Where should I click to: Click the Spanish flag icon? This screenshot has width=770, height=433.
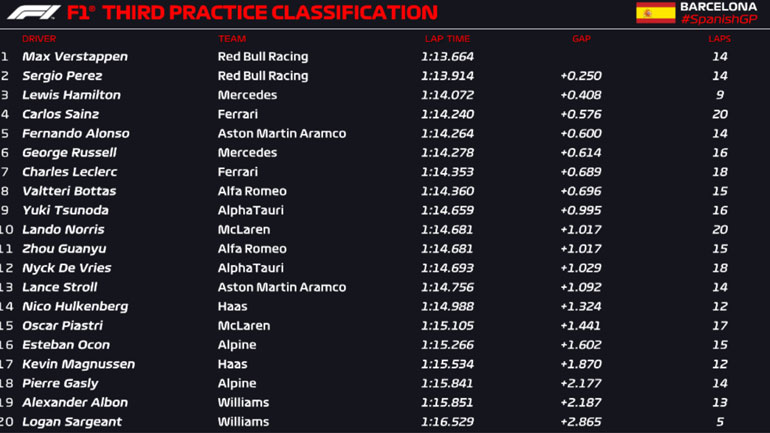click(x=655, y=13)
